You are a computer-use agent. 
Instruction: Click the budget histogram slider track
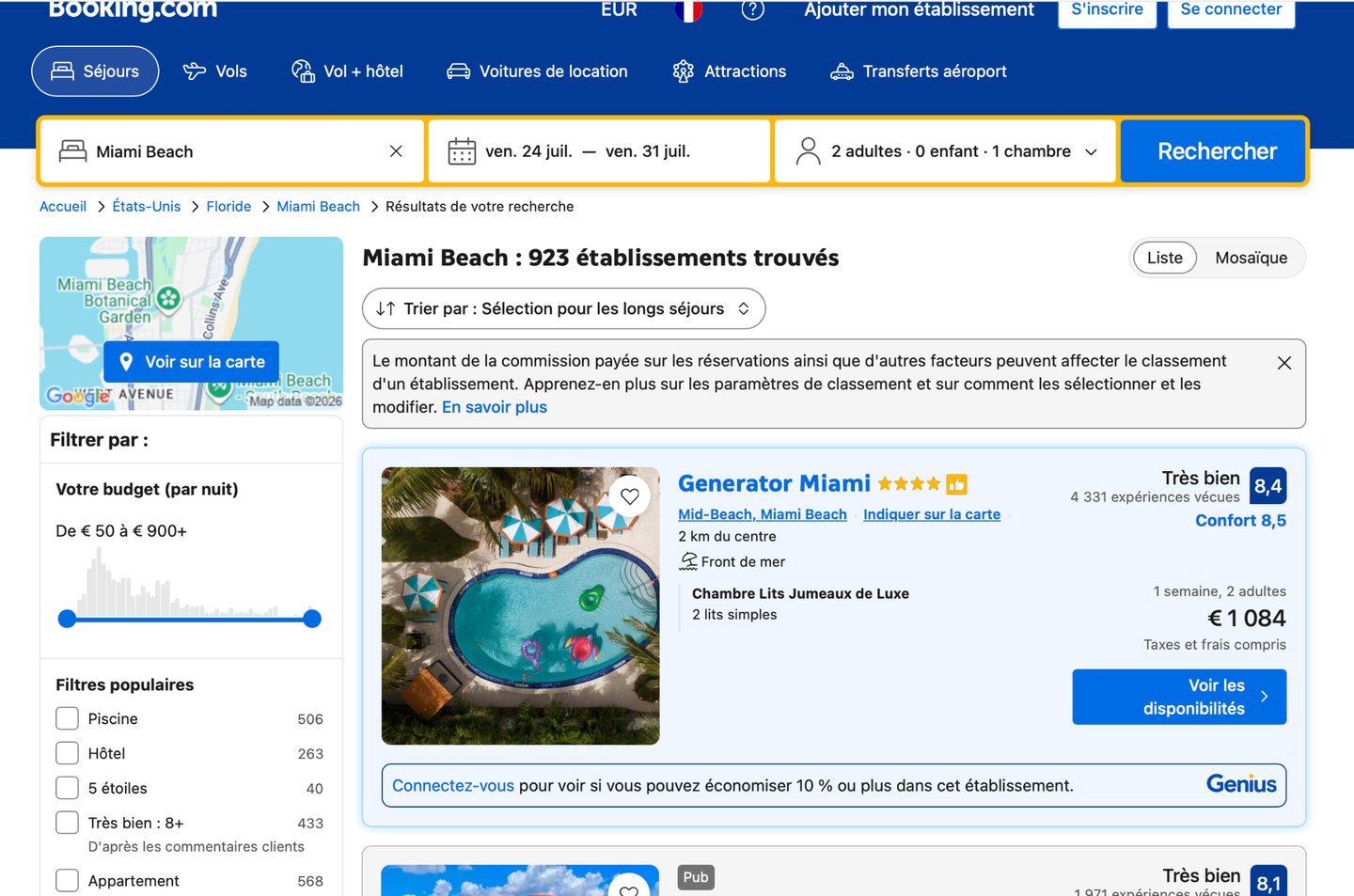(190, 619)
